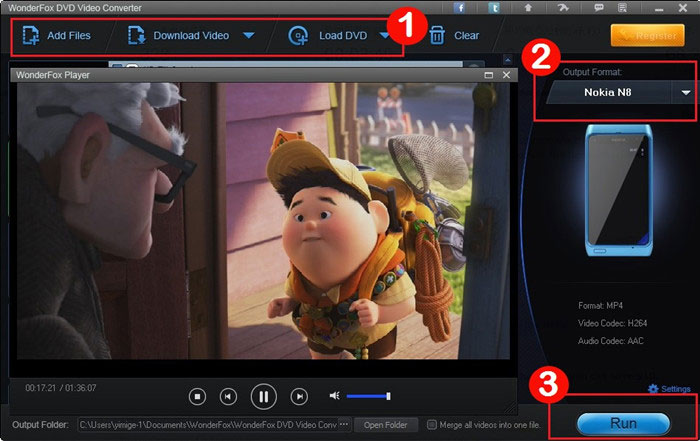Enable Merge all videos into one file
Viewport: 700px width, 441px height.
click(x=432, y=425)
